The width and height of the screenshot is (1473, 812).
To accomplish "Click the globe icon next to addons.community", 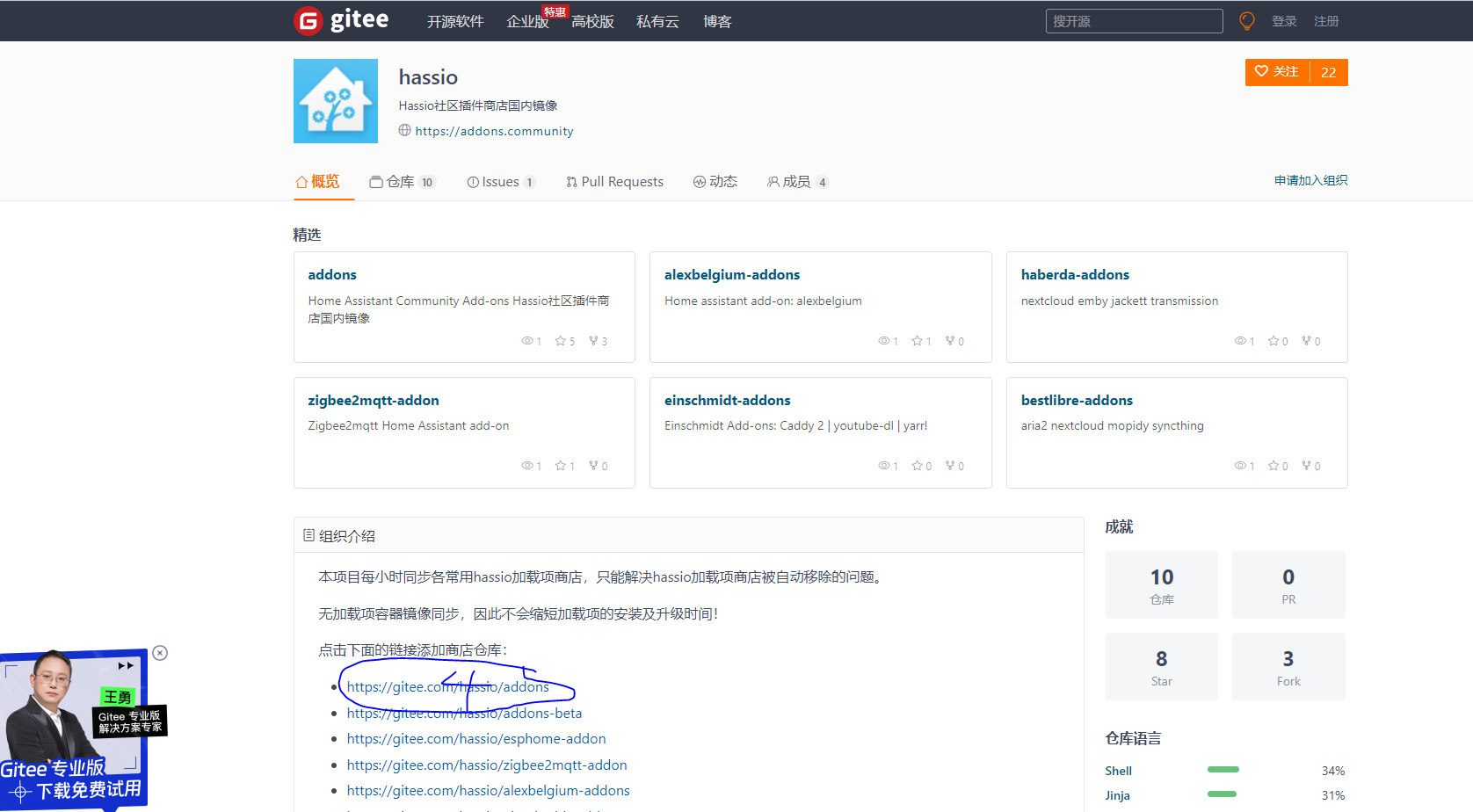I will [404, 130].
